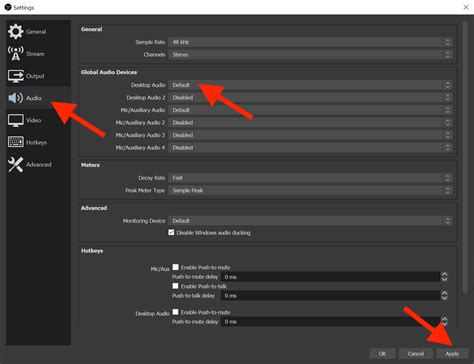Open the Decay Rate dropdown
The width and height of the screenshot is (474, 364).
click(x=310, y=178)
